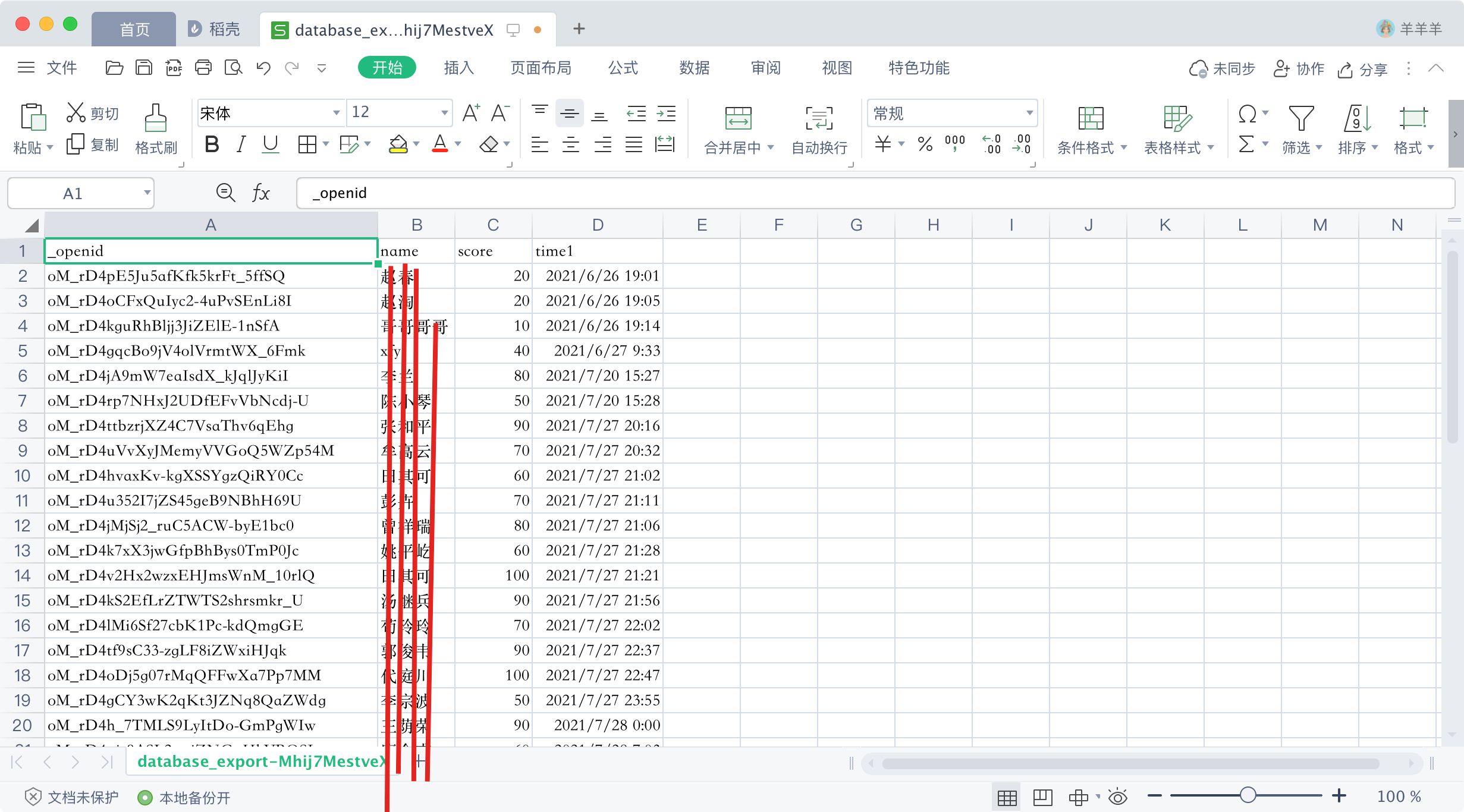Open the font name 宋体 dropdown
This screenshot has width=1464, height=812.
(336, 112)
